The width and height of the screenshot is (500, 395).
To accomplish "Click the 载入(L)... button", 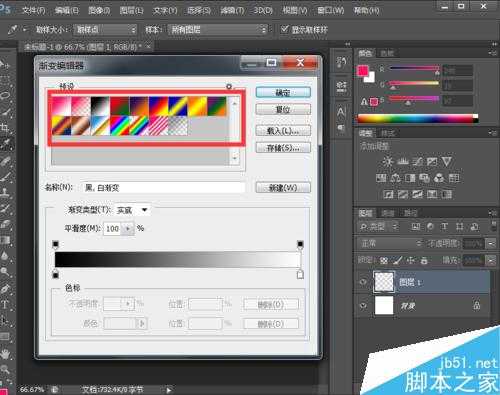I will [x=283, y=130].
